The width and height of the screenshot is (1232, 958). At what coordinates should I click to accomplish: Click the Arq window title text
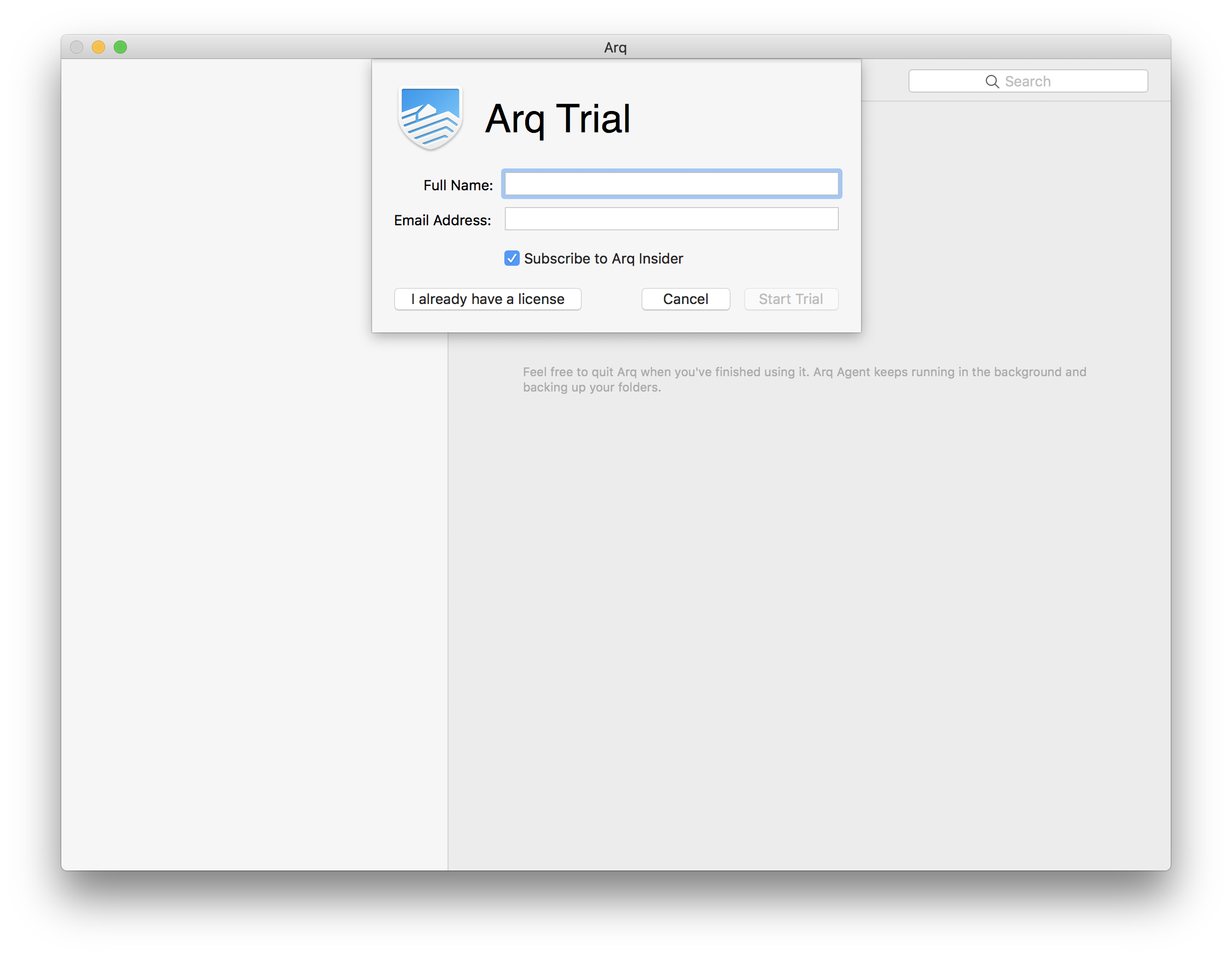click(615, 48)
